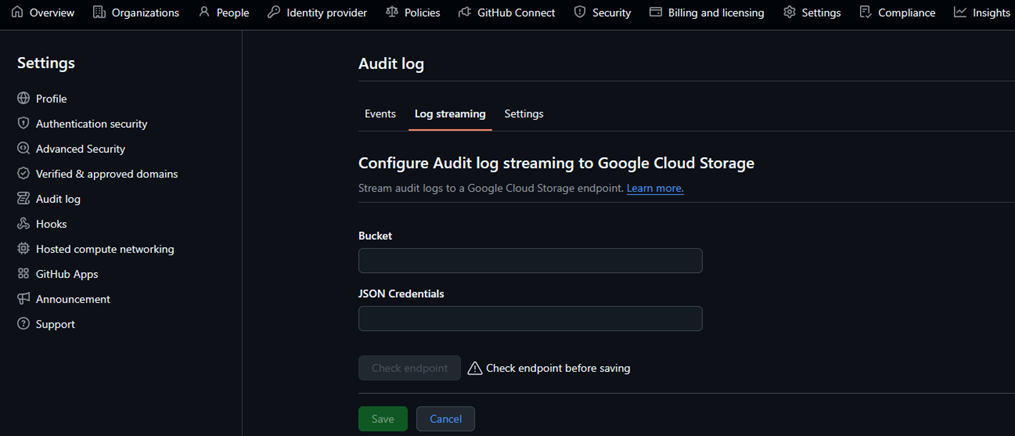The height and width of the screenshot is (436, 1015).
Task: Click the Insights graph icon
Action: pos(960,12)
